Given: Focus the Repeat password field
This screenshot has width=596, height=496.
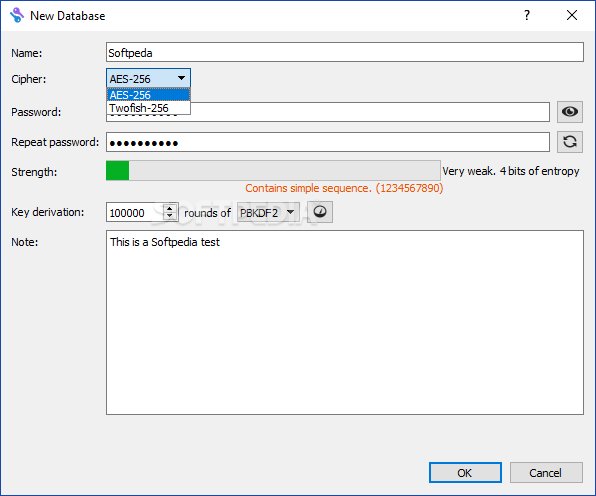Looking at the screenshot, I should (328, 142).
